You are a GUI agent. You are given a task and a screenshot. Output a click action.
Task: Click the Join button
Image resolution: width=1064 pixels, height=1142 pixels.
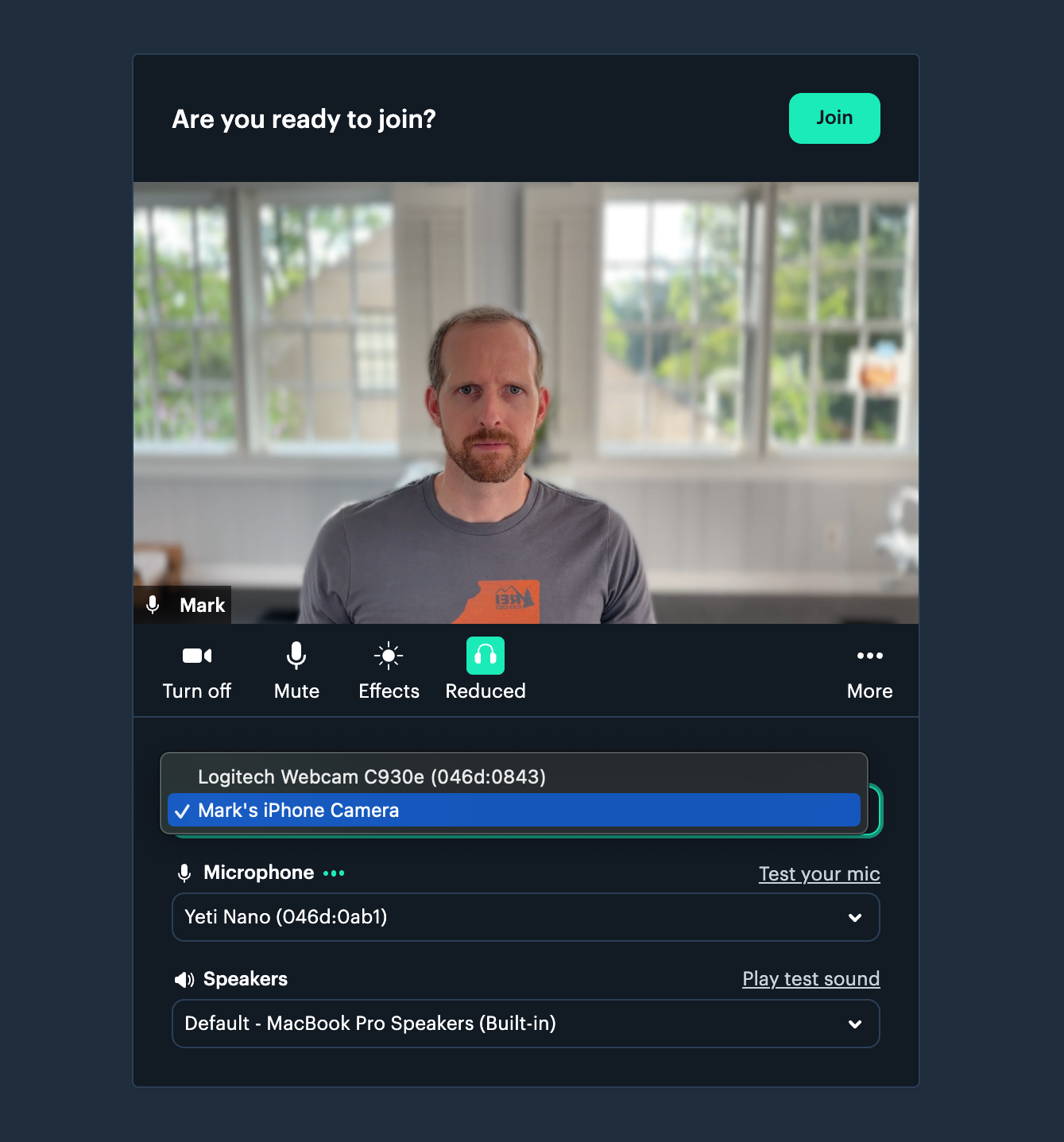(x=834, y=118)
